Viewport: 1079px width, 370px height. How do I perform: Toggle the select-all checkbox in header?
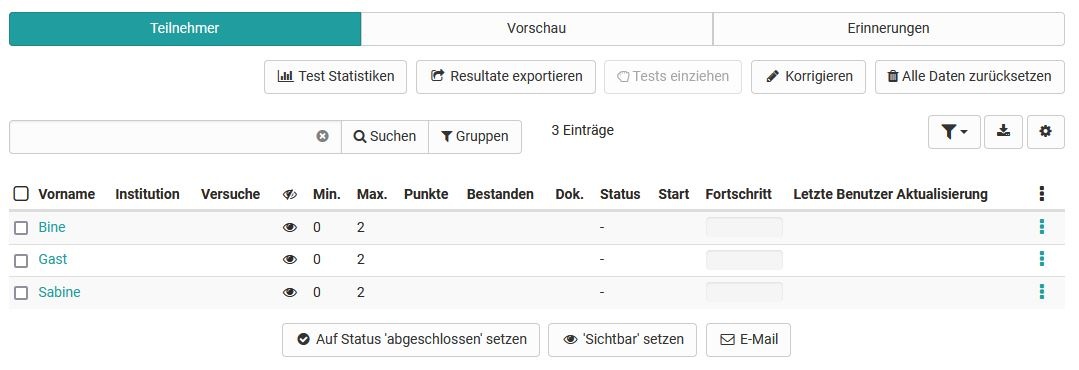pos(21,194)
